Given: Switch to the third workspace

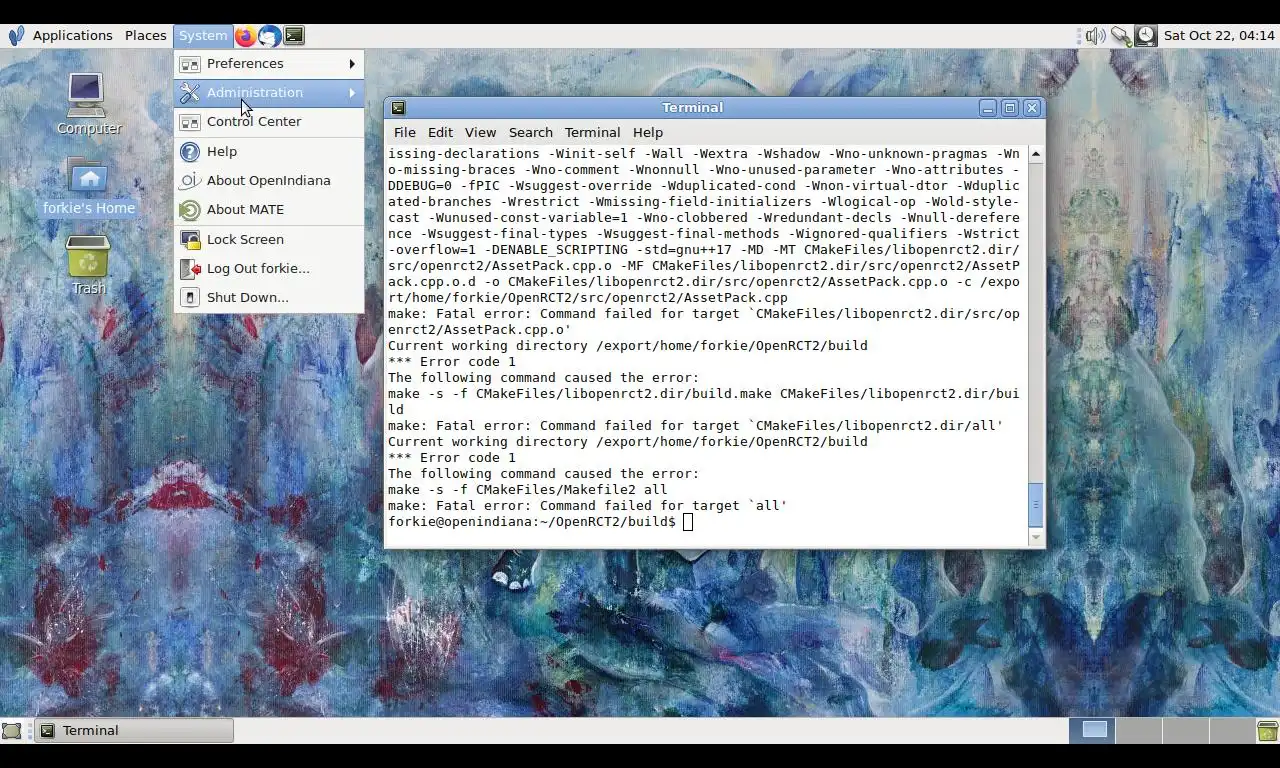Looking at the screenshot, I should click(1185, 731).
